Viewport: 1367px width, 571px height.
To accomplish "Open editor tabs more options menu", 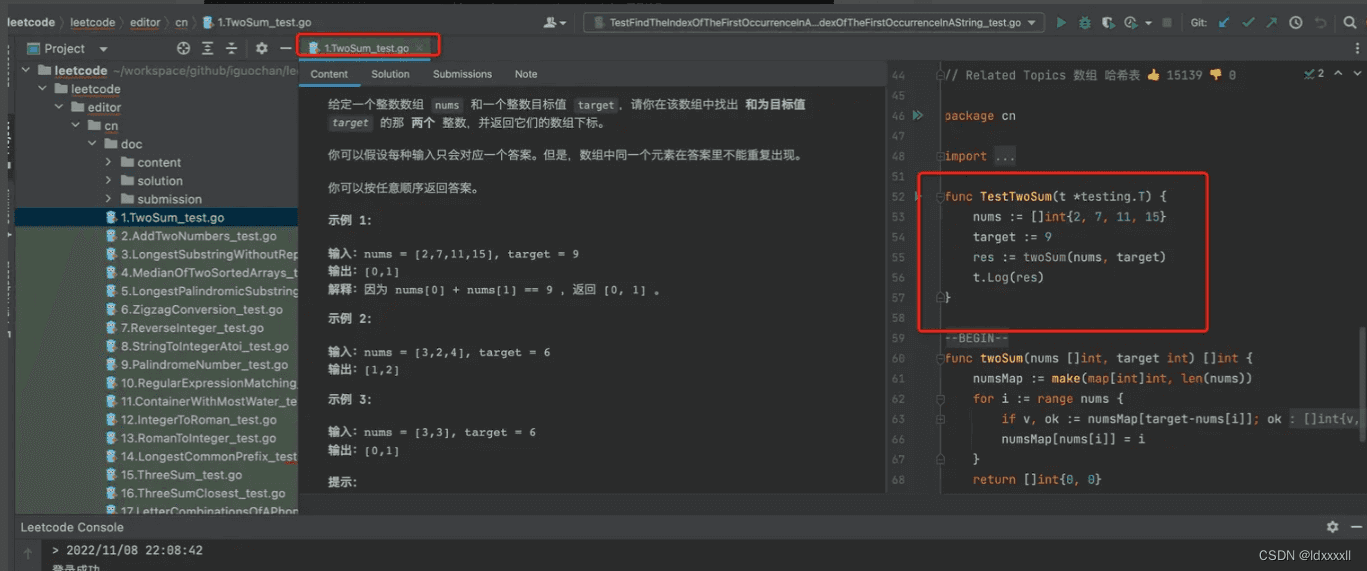I will [1358, 48].
